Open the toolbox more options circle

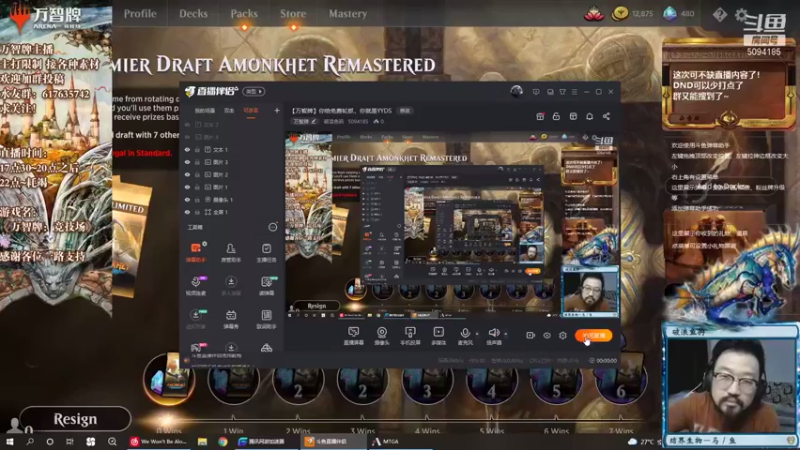(273, 227)
